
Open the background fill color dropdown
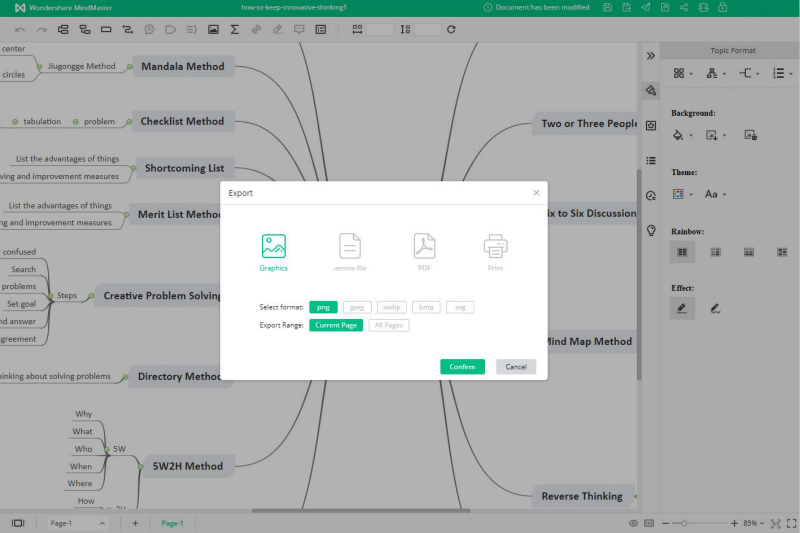pos(683,135)
